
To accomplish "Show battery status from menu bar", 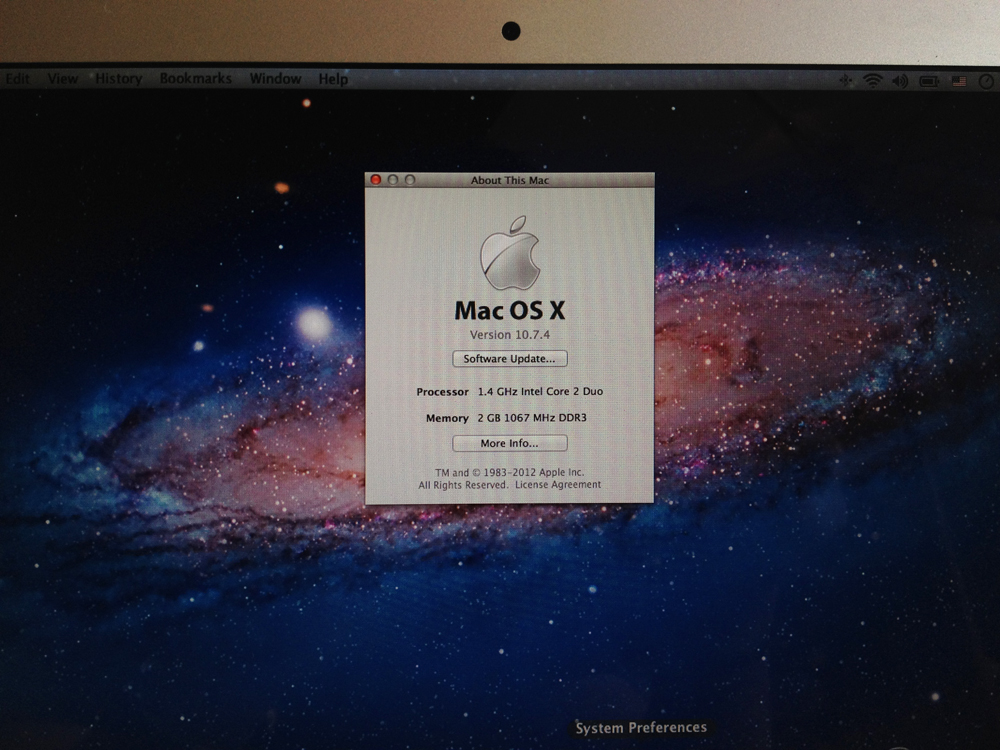I will (929, 81).
